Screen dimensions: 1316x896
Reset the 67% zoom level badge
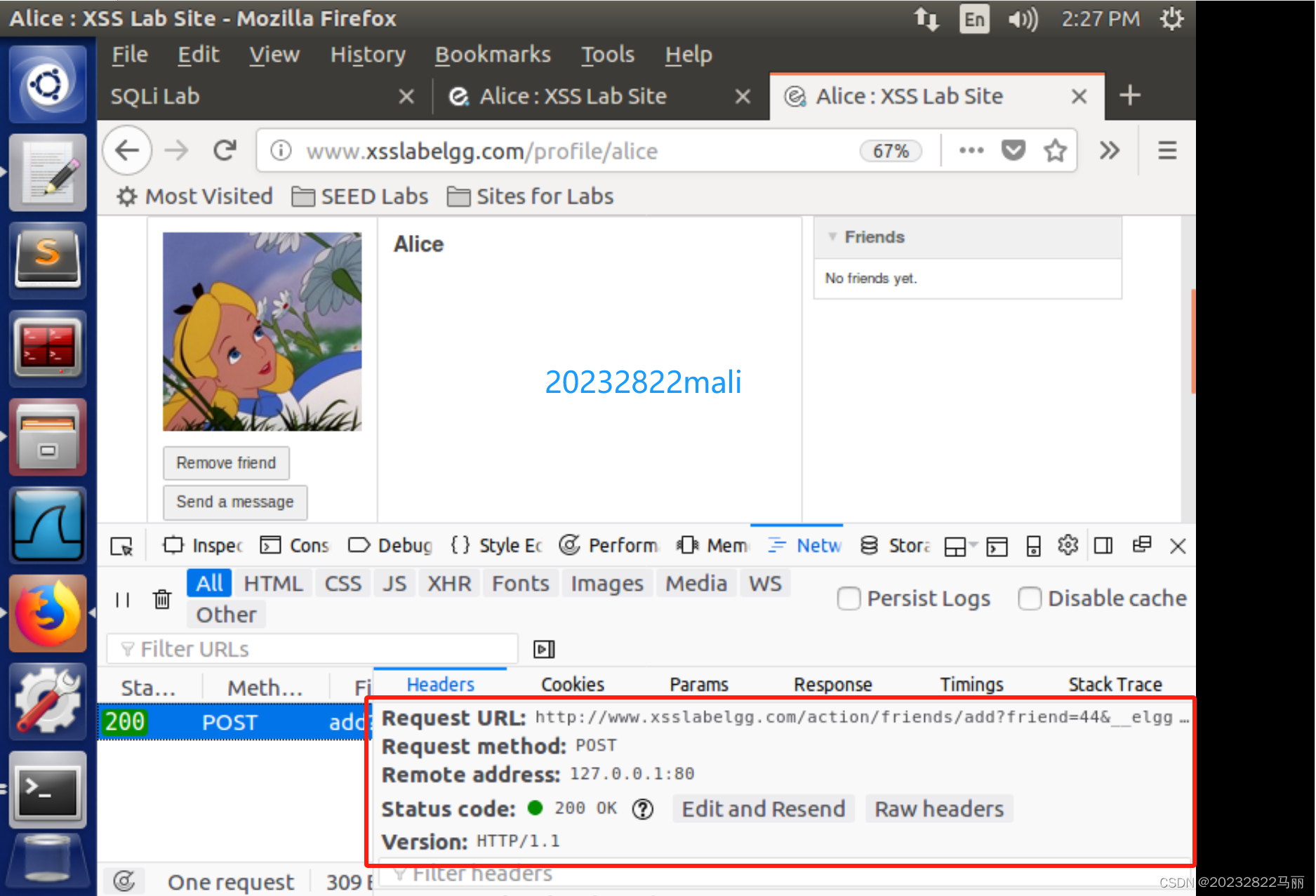pos(891,151)
